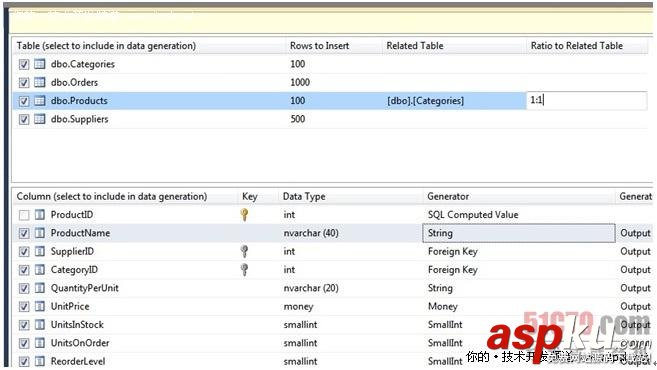Click the QuantityPerUnit column icon
This screenshot has height=370, width=657.
pos(40,288)
